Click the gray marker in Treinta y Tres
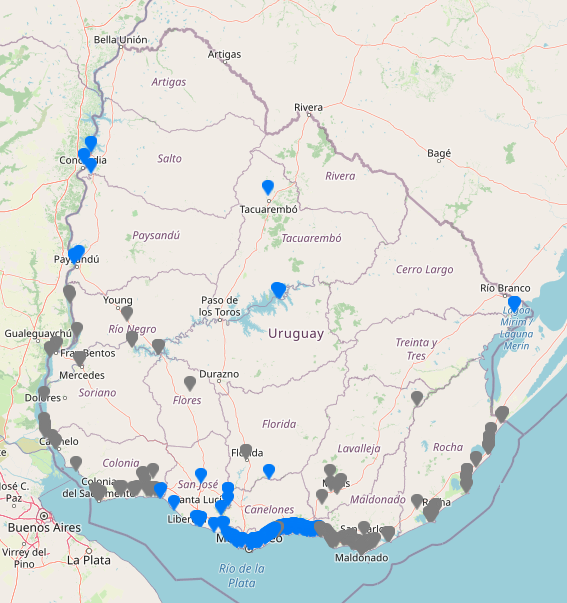The height and width of the screenshot is (603, 567). pos(417,398)
